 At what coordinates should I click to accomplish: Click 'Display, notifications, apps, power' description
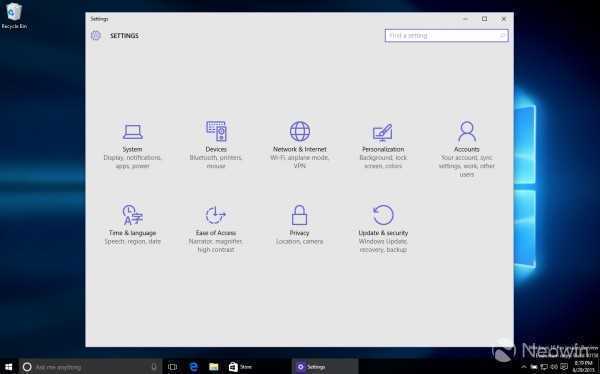132,162
